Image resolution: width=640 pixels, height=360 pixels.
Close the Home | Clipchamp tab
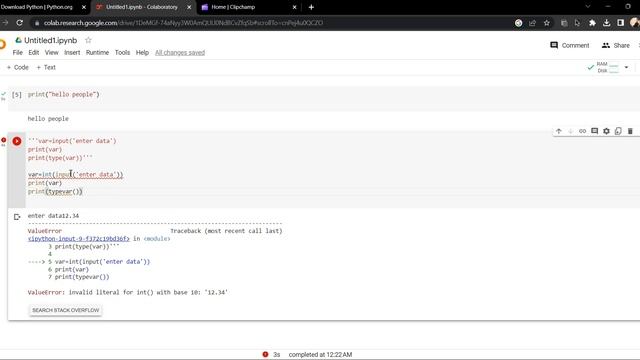tap(294, 7)
